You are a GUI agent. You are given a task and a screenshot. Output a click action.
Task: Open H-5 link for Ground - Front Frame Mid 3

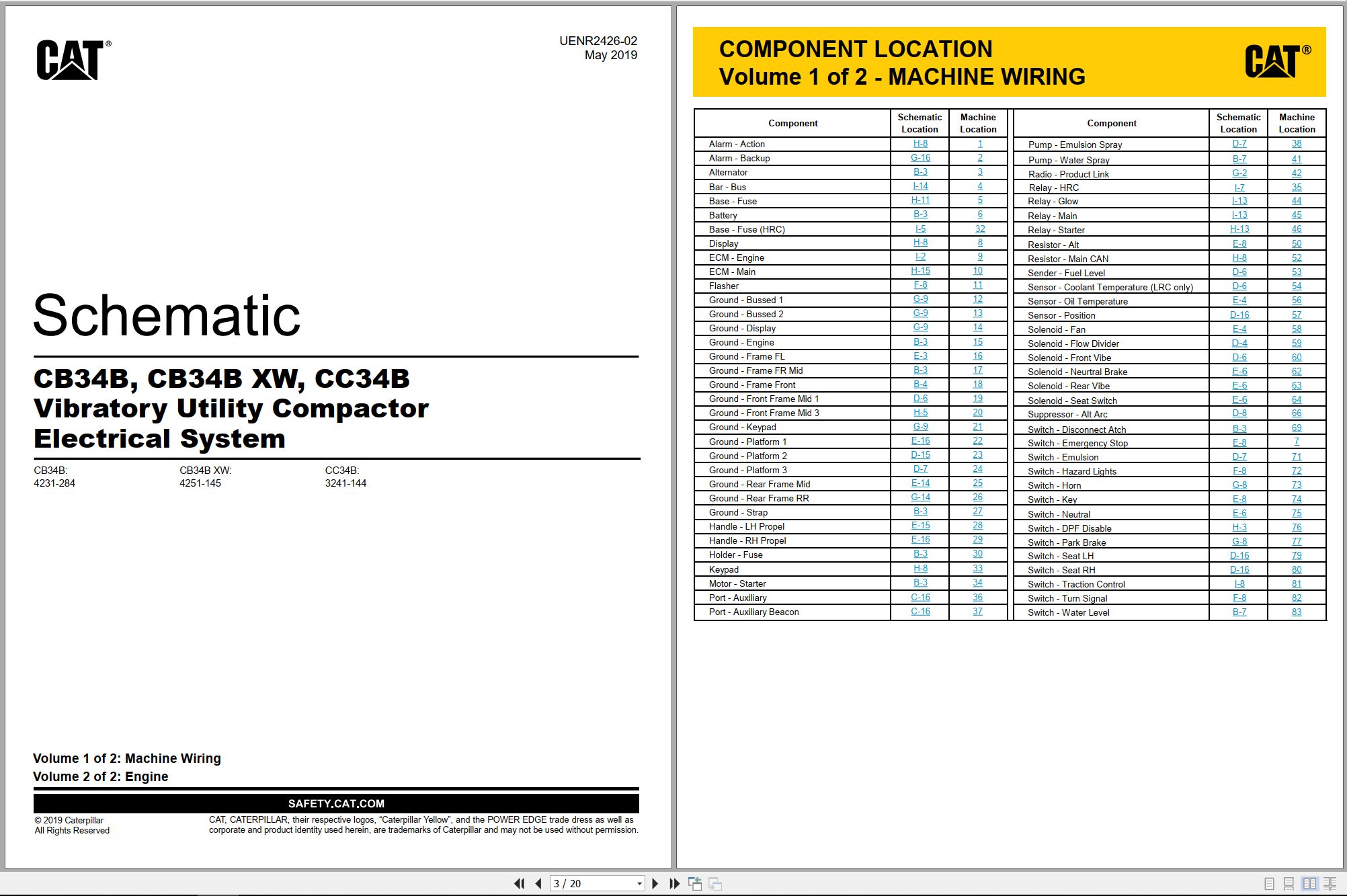[920, 413]
